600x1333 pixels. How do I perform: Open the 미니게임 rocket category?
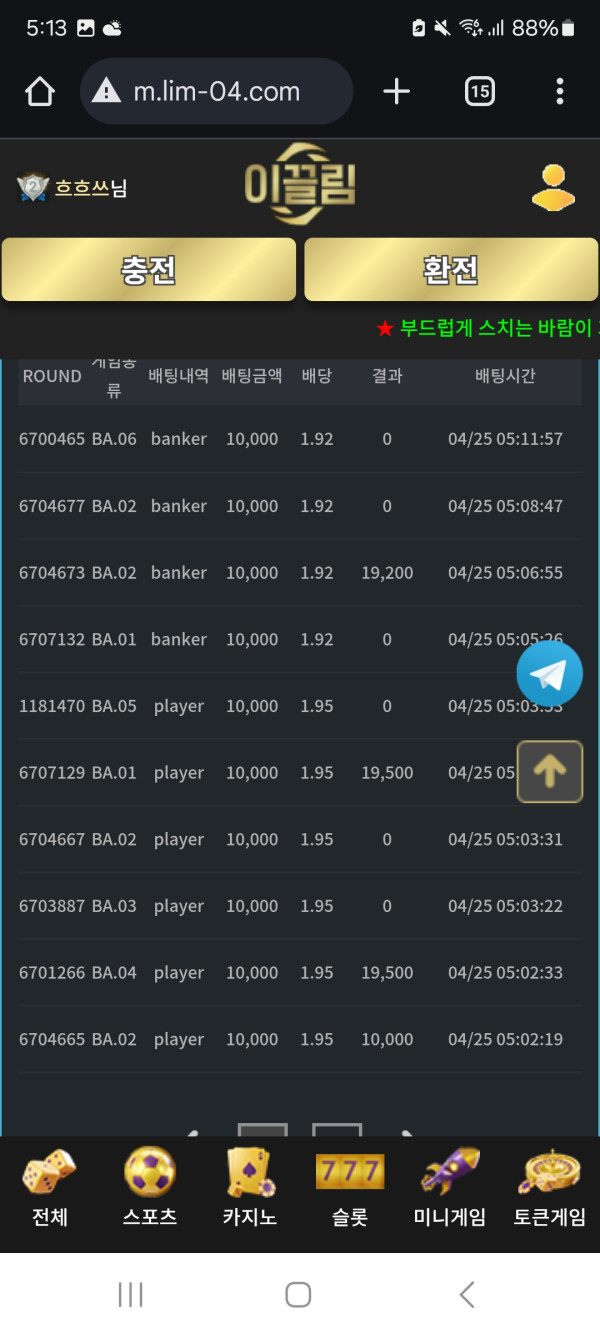(x=450, y=1188)
